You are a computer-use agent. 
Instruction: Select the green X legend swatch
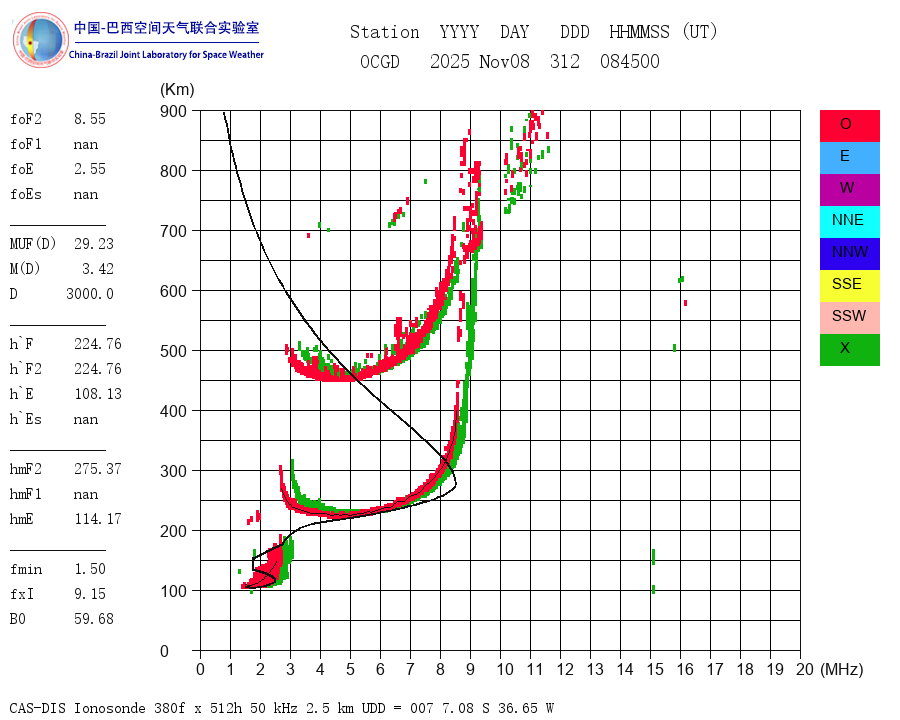(849, 350)
